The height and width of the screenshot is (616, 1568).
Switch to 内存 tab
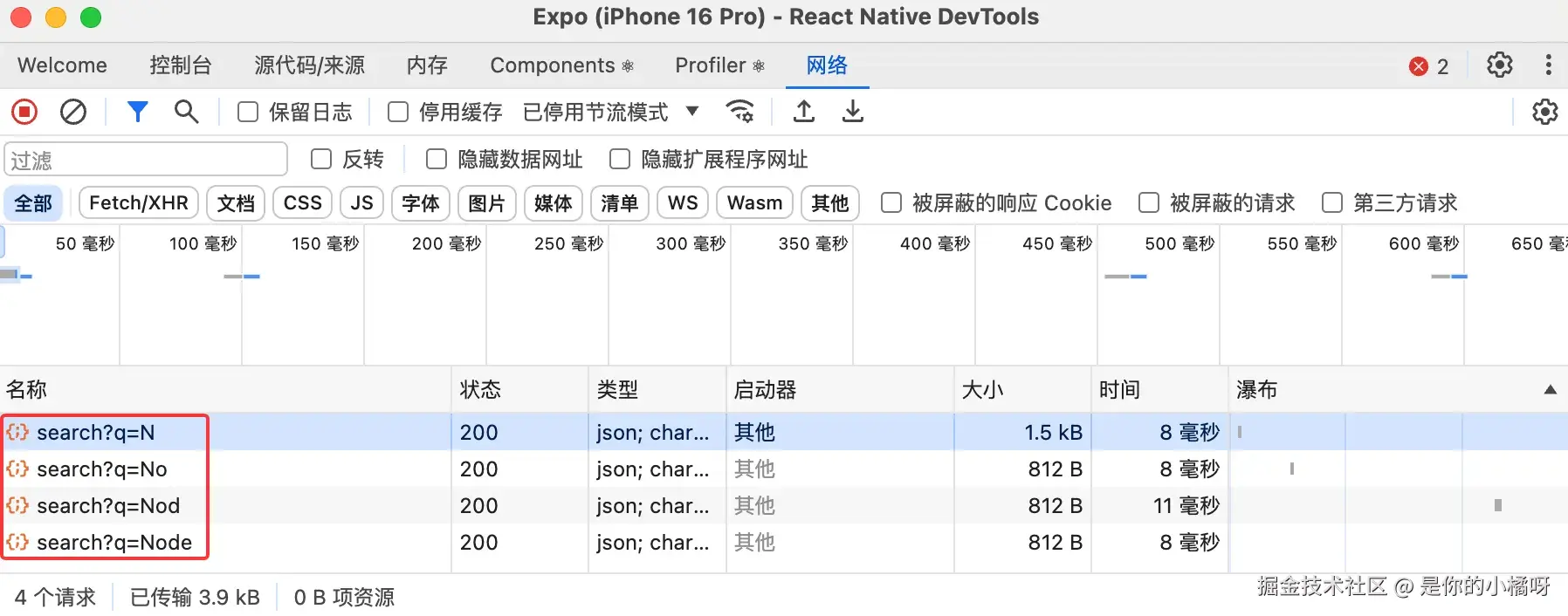[x=427, y=65]
